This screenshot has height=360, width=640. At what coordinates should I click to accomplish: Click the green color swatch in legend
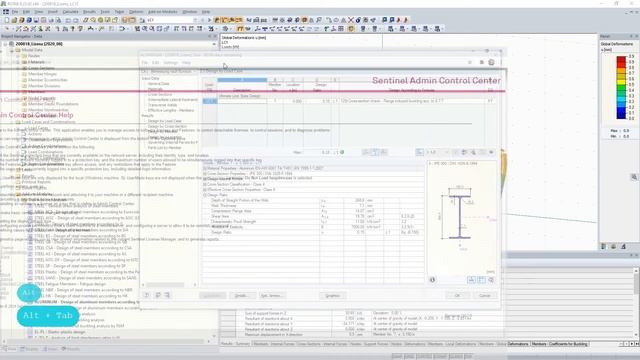(x=621, y=88)
